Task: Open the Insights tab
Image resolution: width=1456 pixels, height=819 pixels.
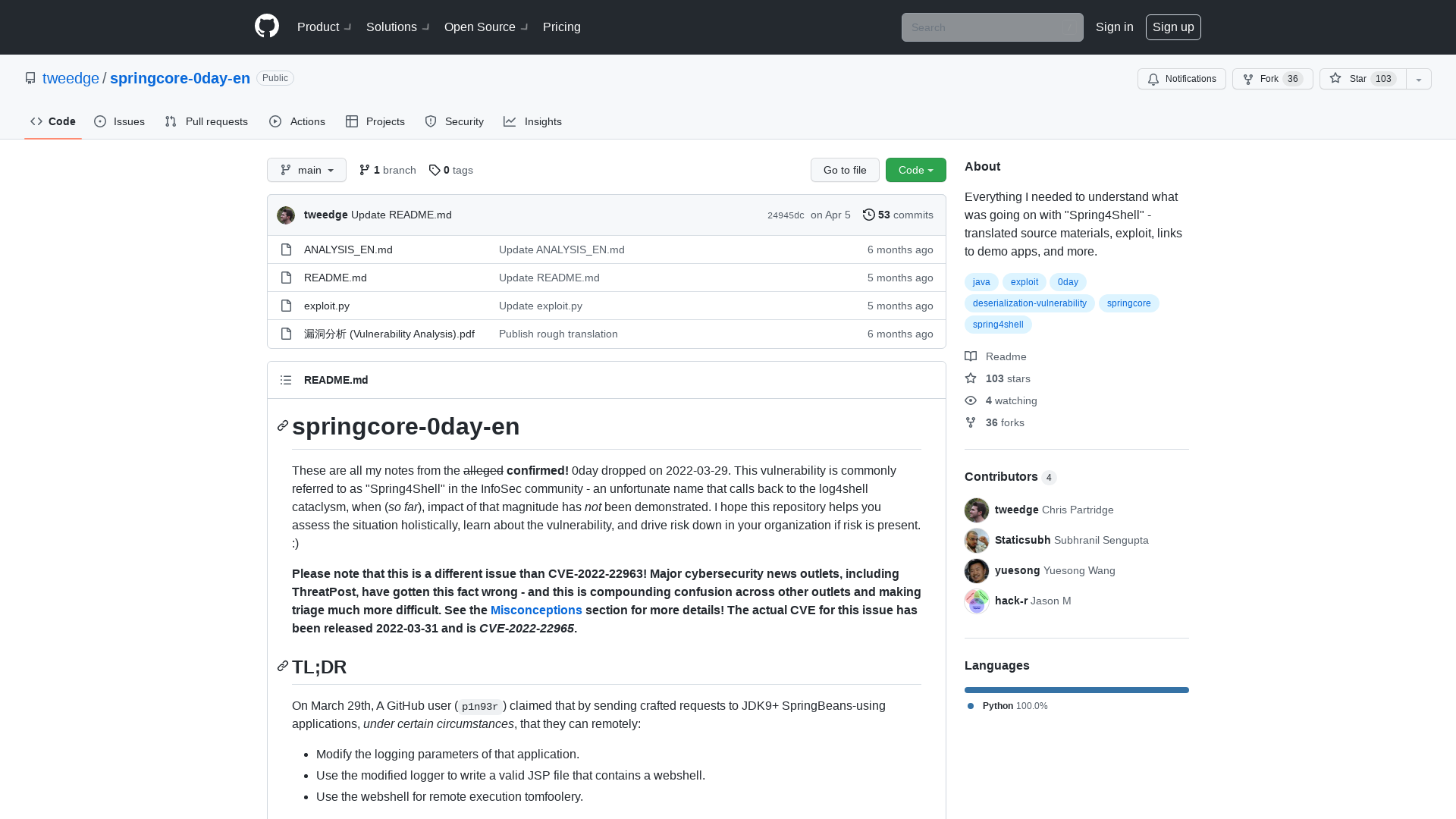Action: pyautogui.click(x=533, y=121)
